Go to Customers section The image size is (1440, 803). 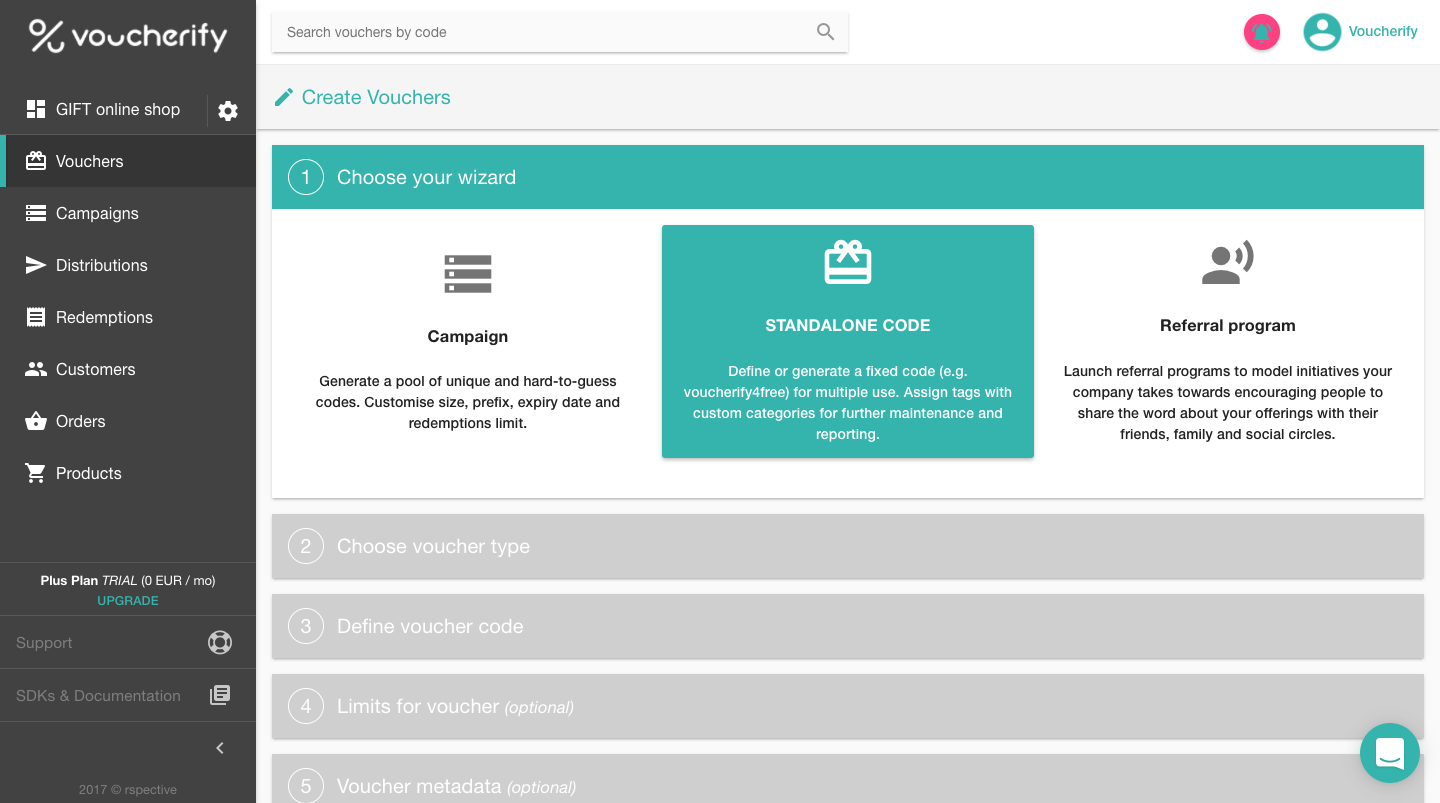[128, 369]
